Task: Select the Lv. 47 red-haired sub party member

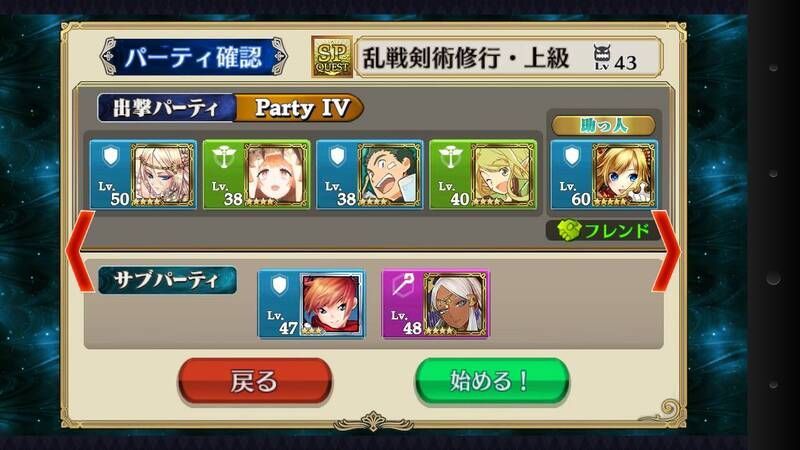Action: click(312, 305)
